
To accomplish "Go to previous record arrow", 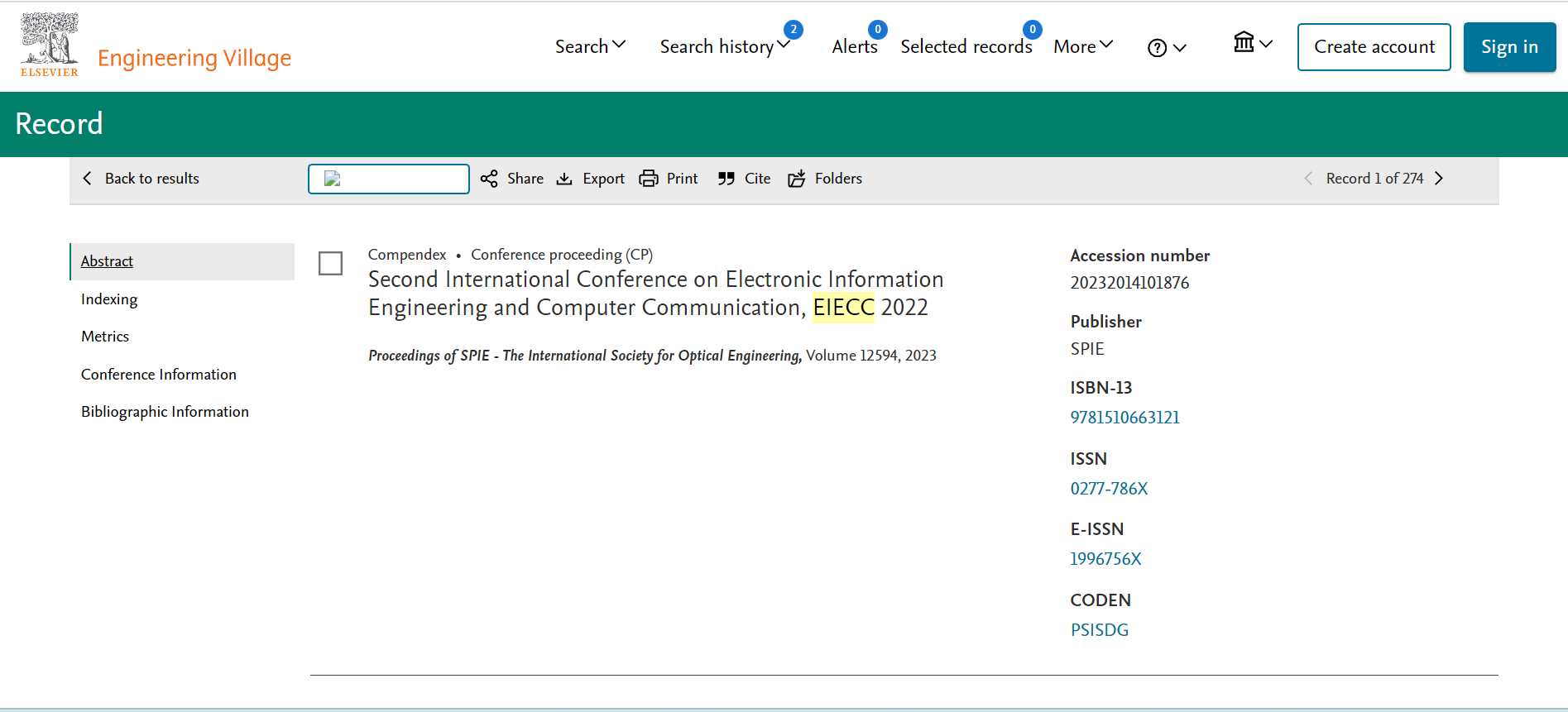I will click(x=1308, y=179).
